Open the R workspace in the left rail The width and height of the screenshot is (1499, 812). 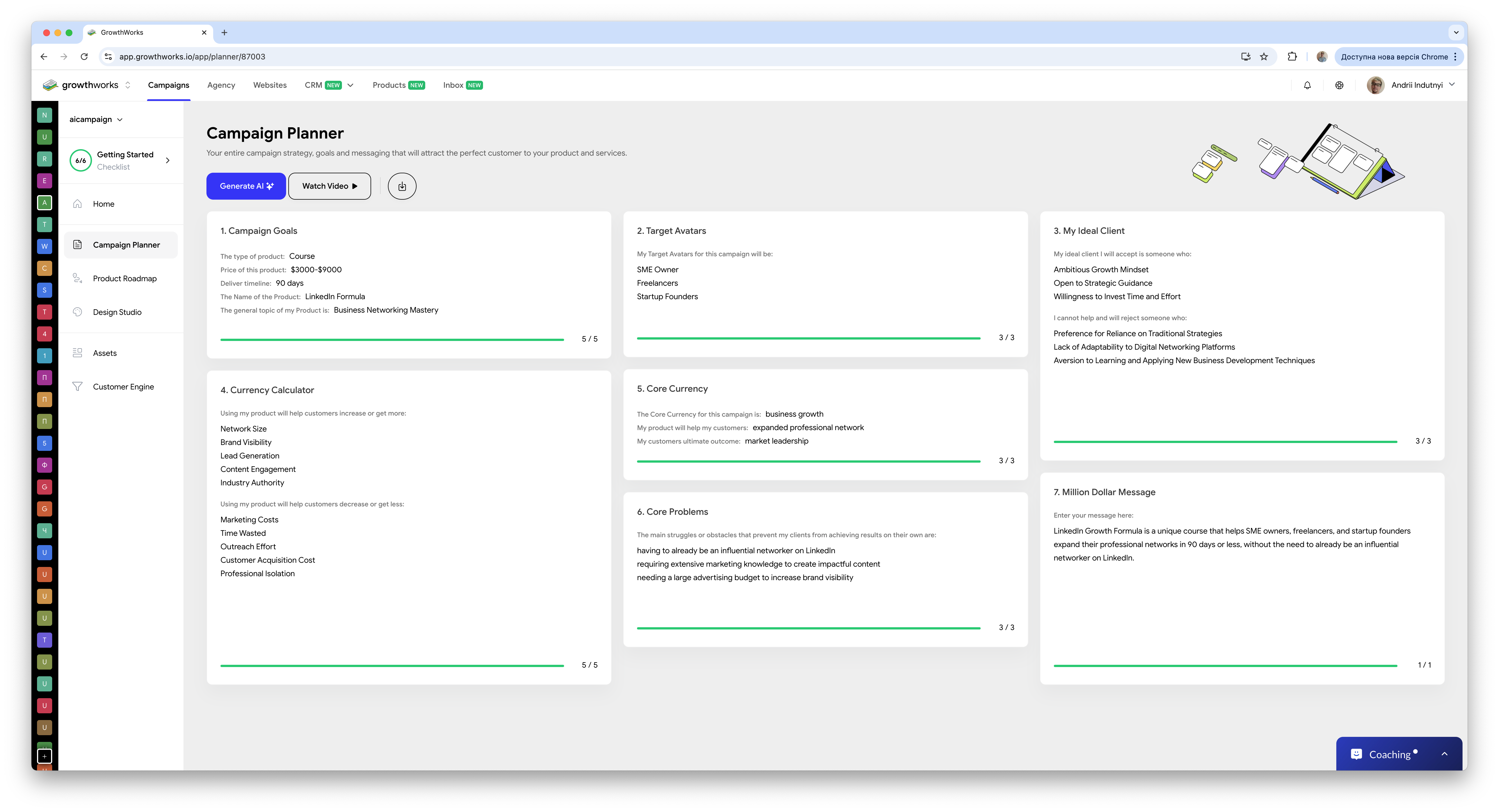coord(44,159)
